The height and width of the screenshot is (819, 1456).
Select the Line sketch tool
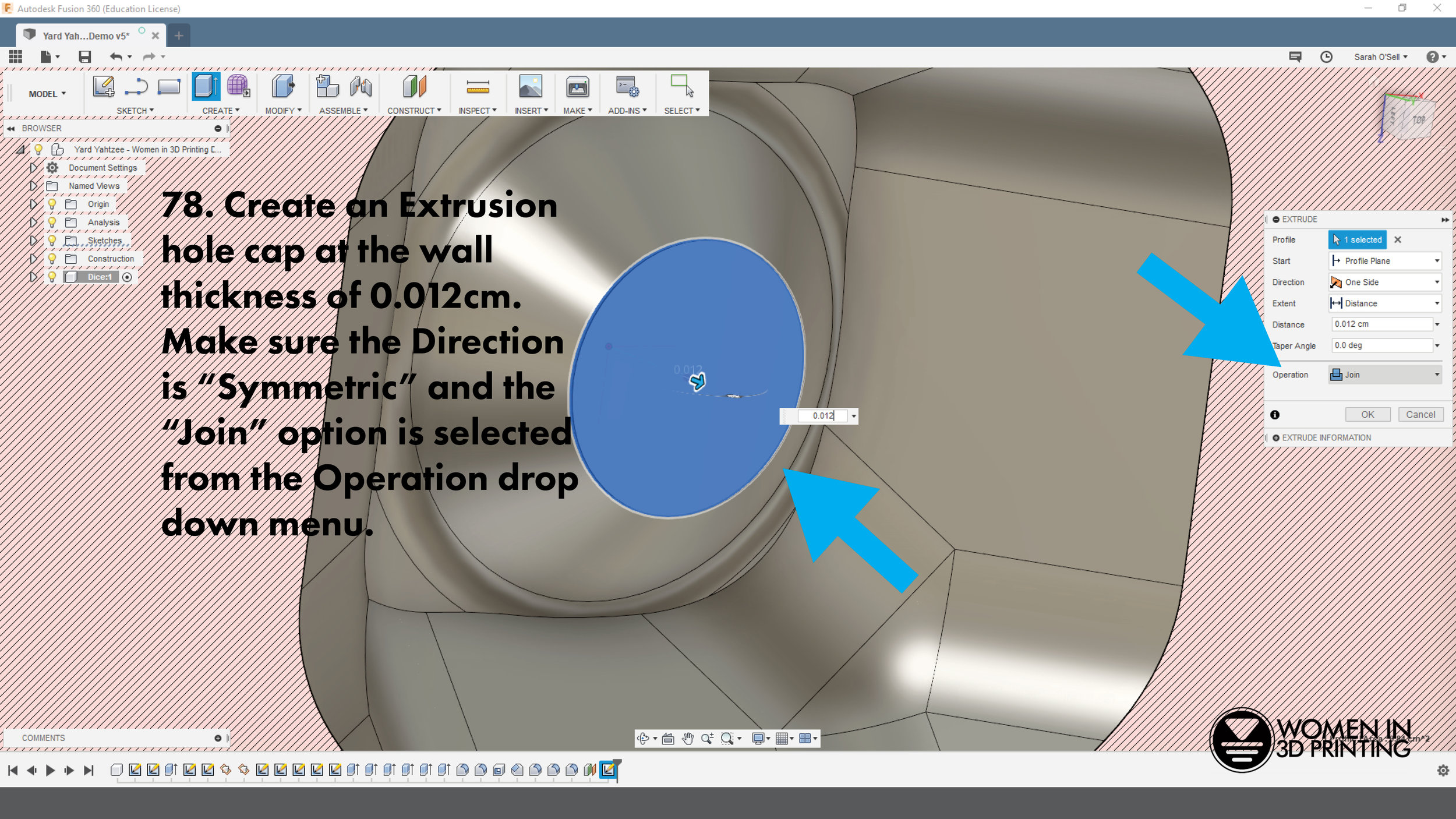(x=136, y=87)
